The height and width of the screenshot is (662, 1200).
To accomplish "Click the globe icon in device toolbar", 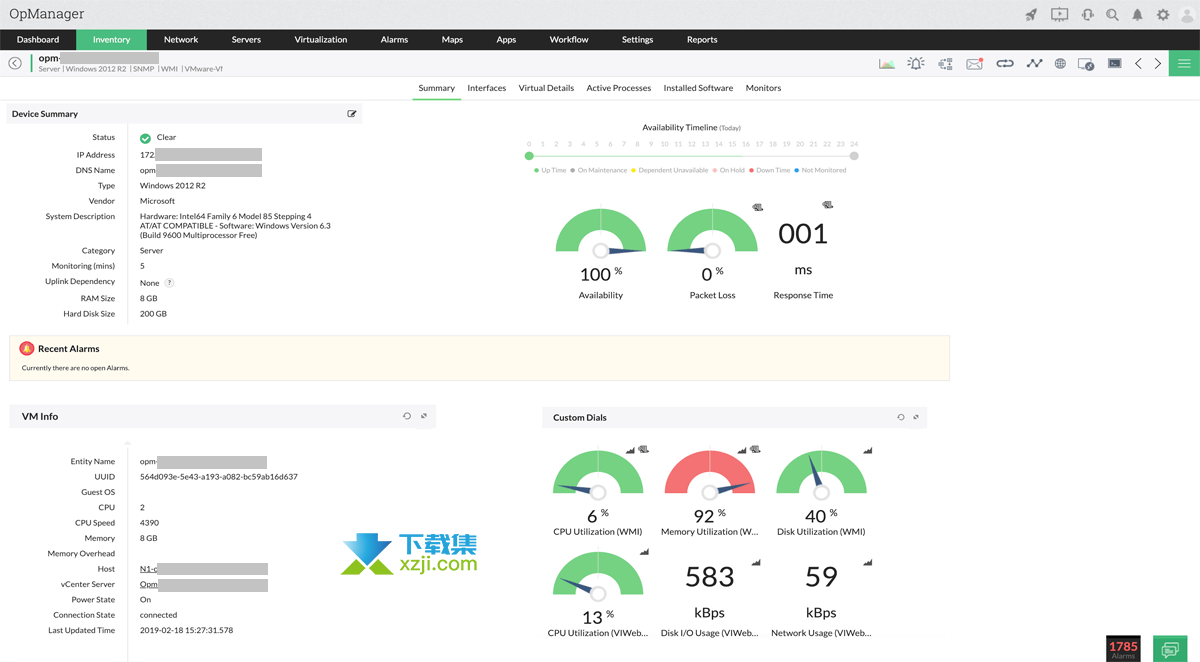I will coord(1060,64).
